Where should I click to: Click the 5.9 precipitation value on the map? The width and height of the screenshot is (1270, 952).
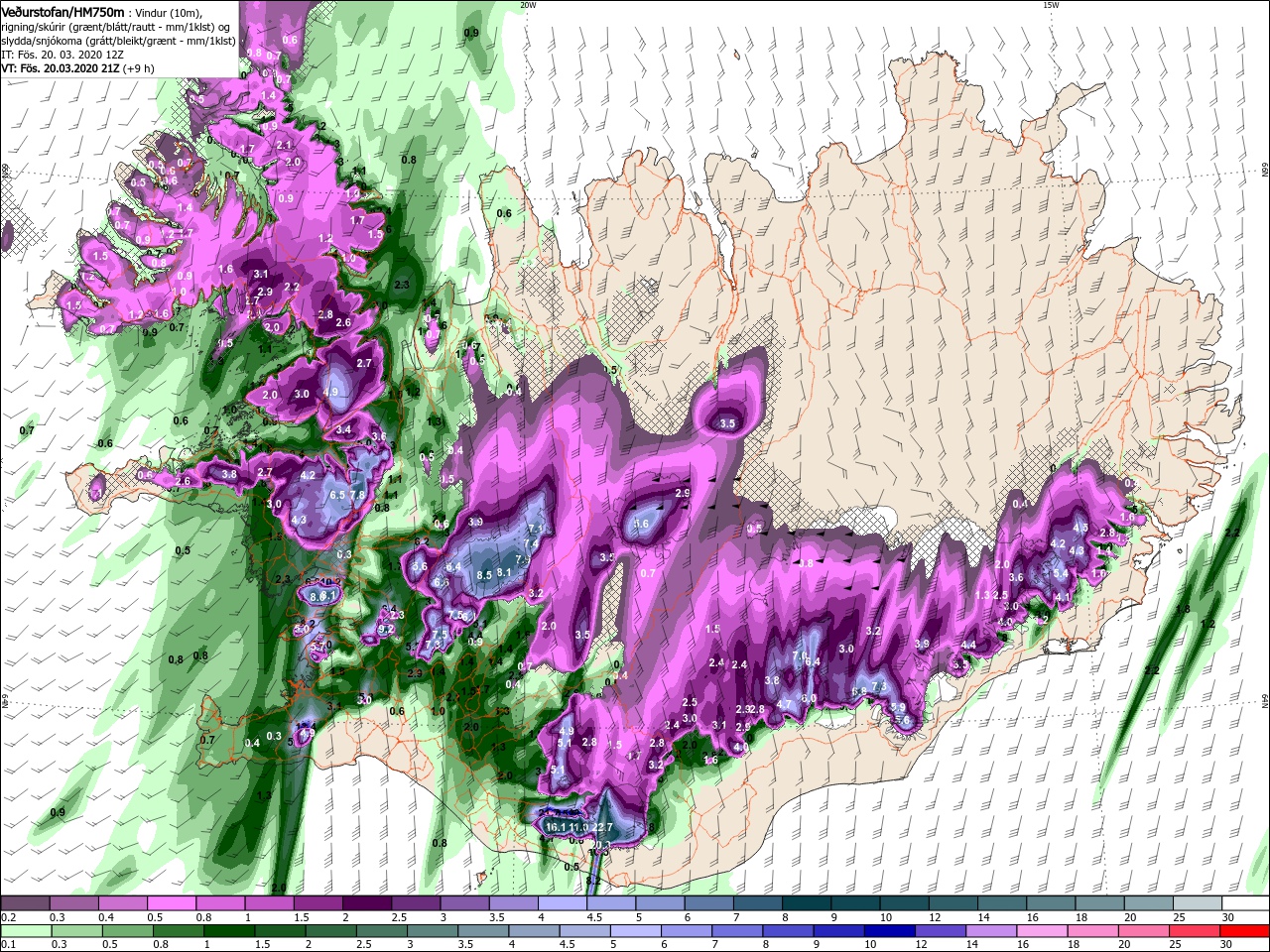tap(898, 707)
